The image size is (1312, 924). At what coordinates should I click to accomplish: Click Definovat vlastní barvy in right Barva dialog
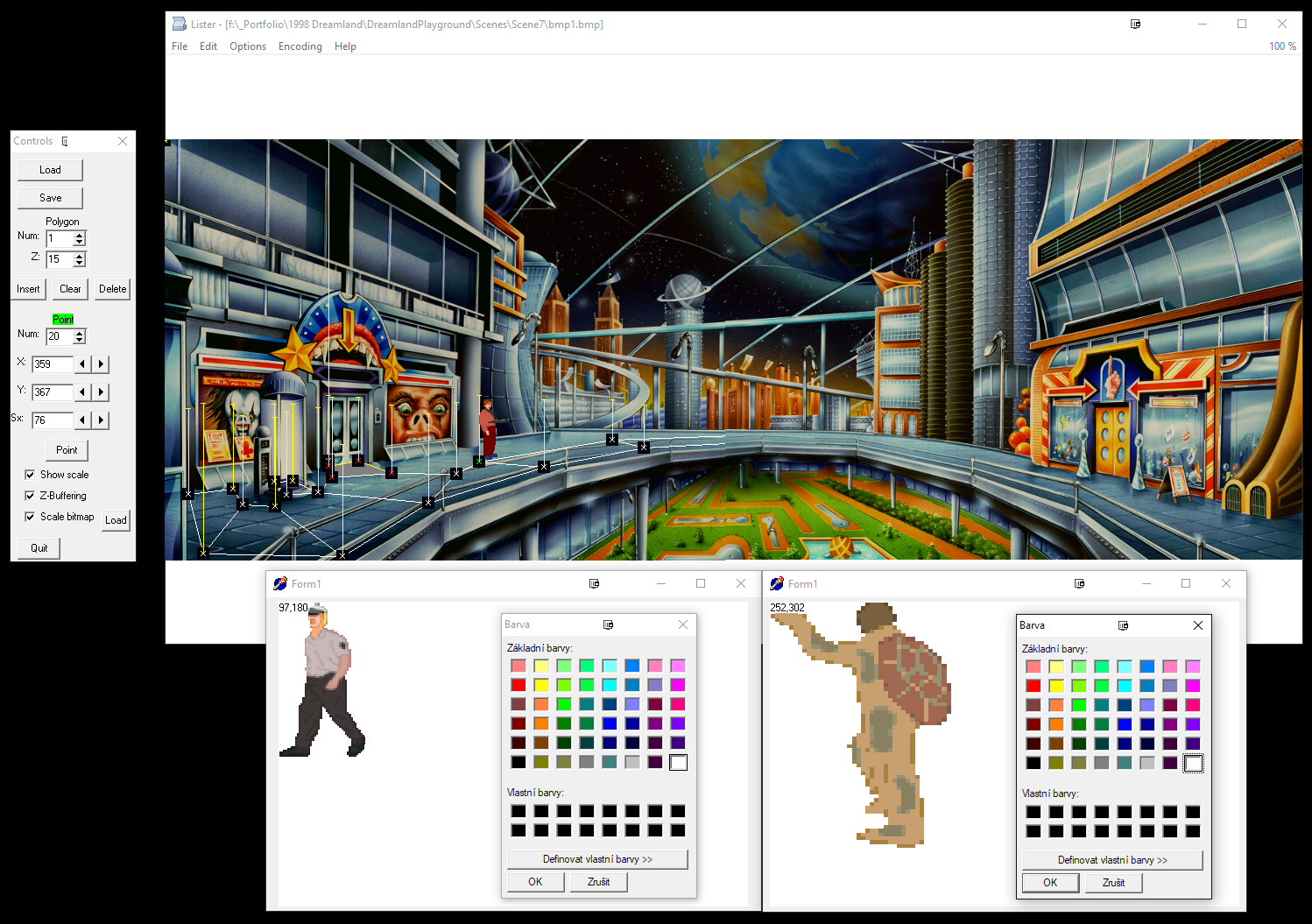point(1112,860)
